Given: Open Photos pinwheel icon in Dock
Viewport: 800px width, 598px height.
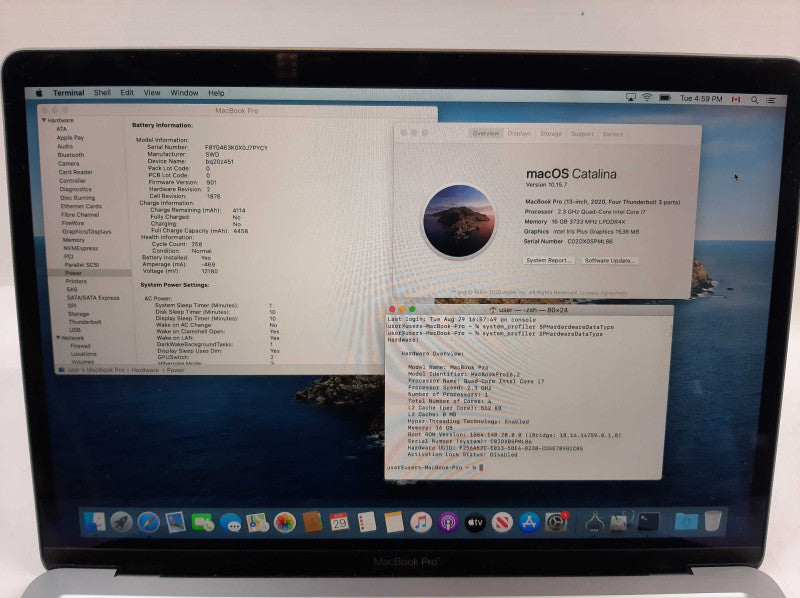Looking at the screenshot, I should tap(285, 523).
